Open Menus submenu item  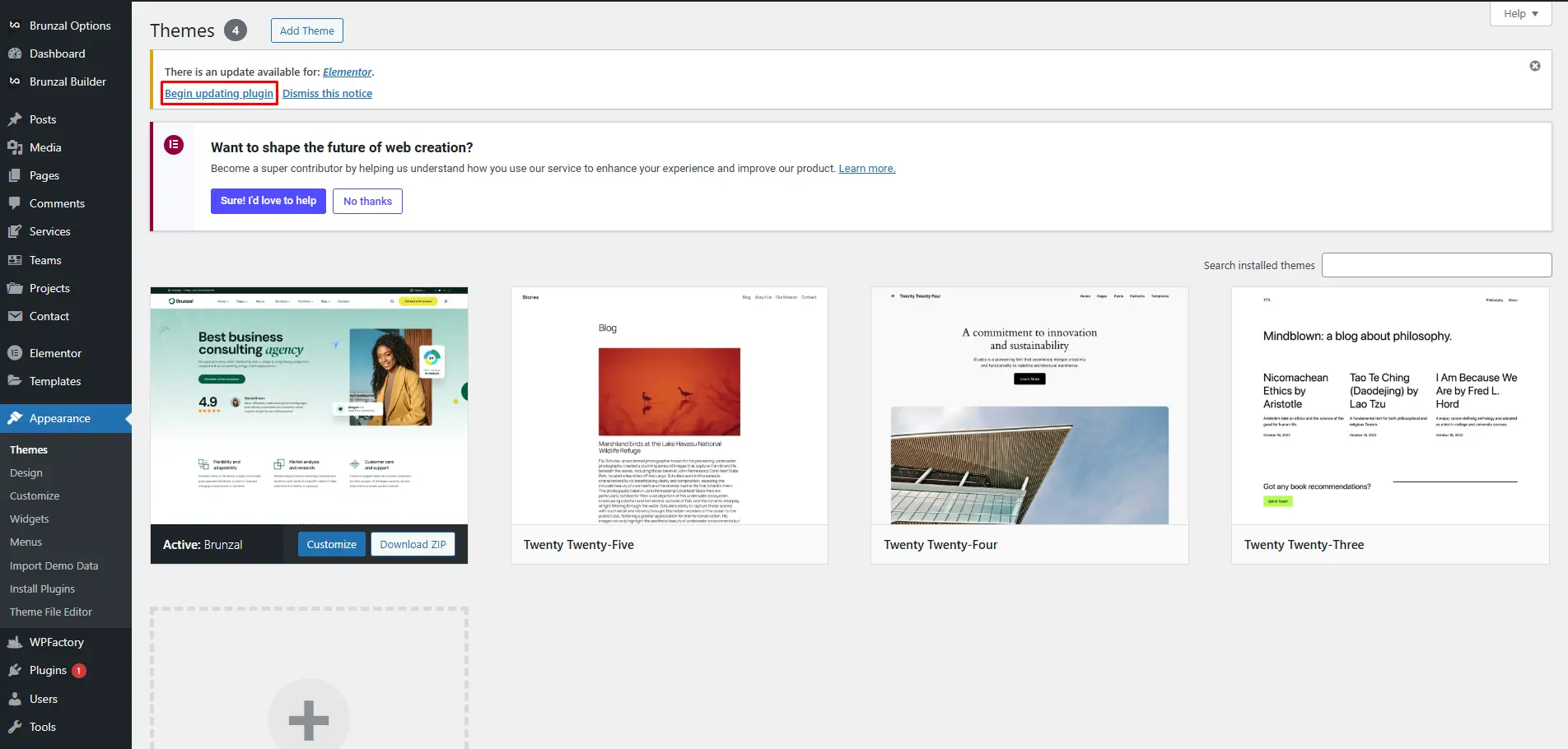(26, 542)
